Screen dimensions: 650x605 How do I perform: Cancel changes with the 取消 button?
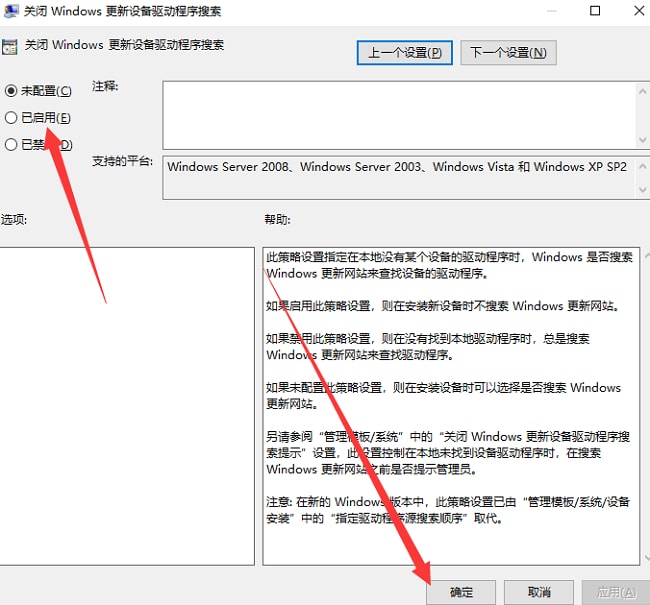[x=538, y=592]
